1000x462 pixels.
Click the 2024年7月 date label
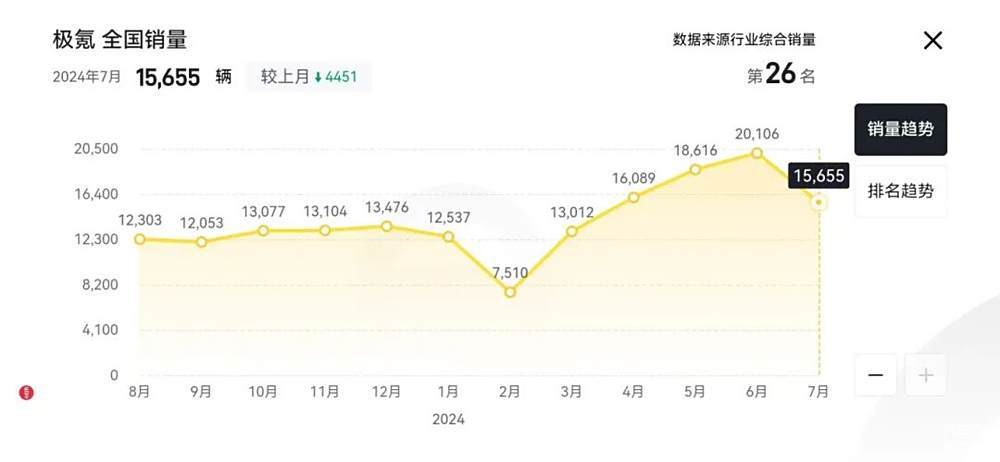(x=87, y=77)
